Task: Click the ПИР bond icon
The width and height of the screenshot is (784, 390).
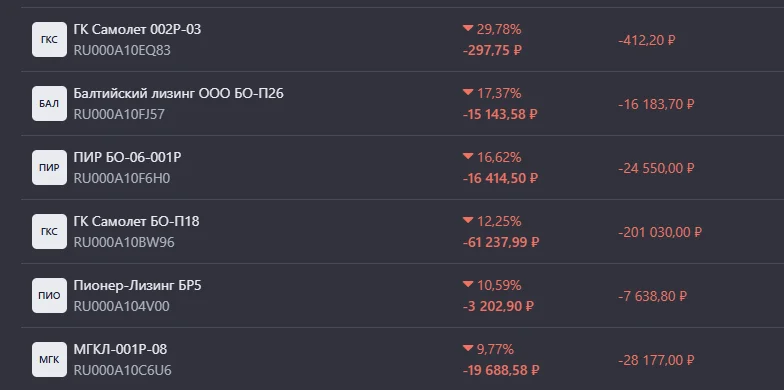Action: (x=50, y=168)
